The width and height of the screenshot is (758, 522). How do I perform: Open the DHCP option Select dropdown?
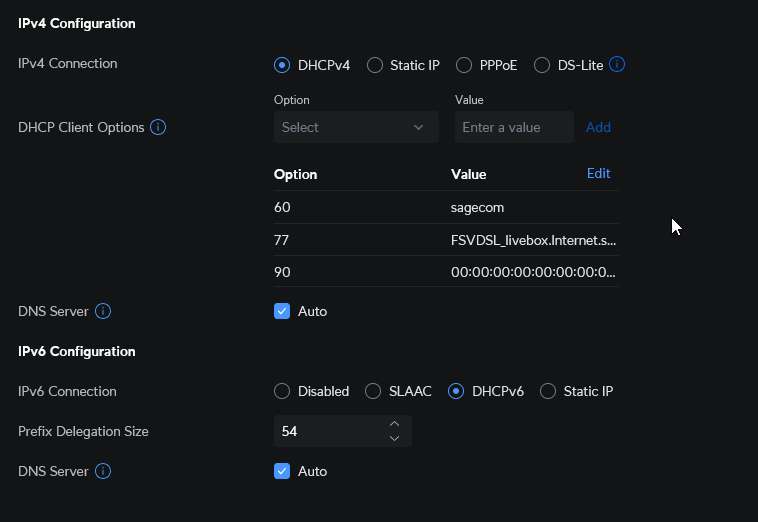356,127
